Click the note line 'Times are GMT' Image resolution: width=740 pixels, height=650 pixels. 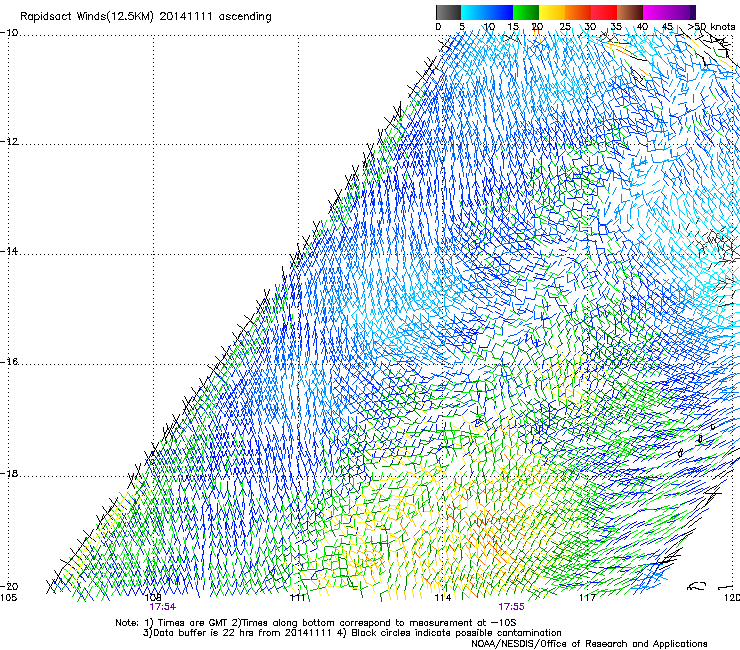(x=193, y=623)
